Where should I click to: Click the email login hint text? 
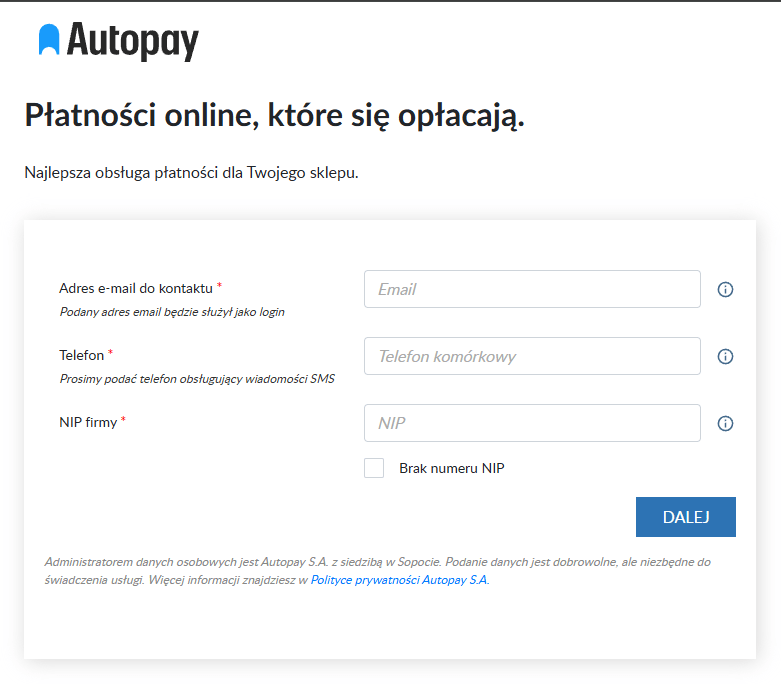[172, 312]
